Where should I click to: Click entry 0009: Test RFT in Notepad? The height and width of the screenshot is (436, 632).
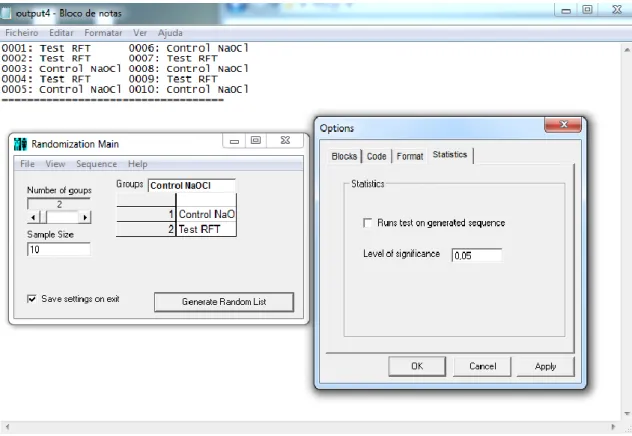click(173, 79)
